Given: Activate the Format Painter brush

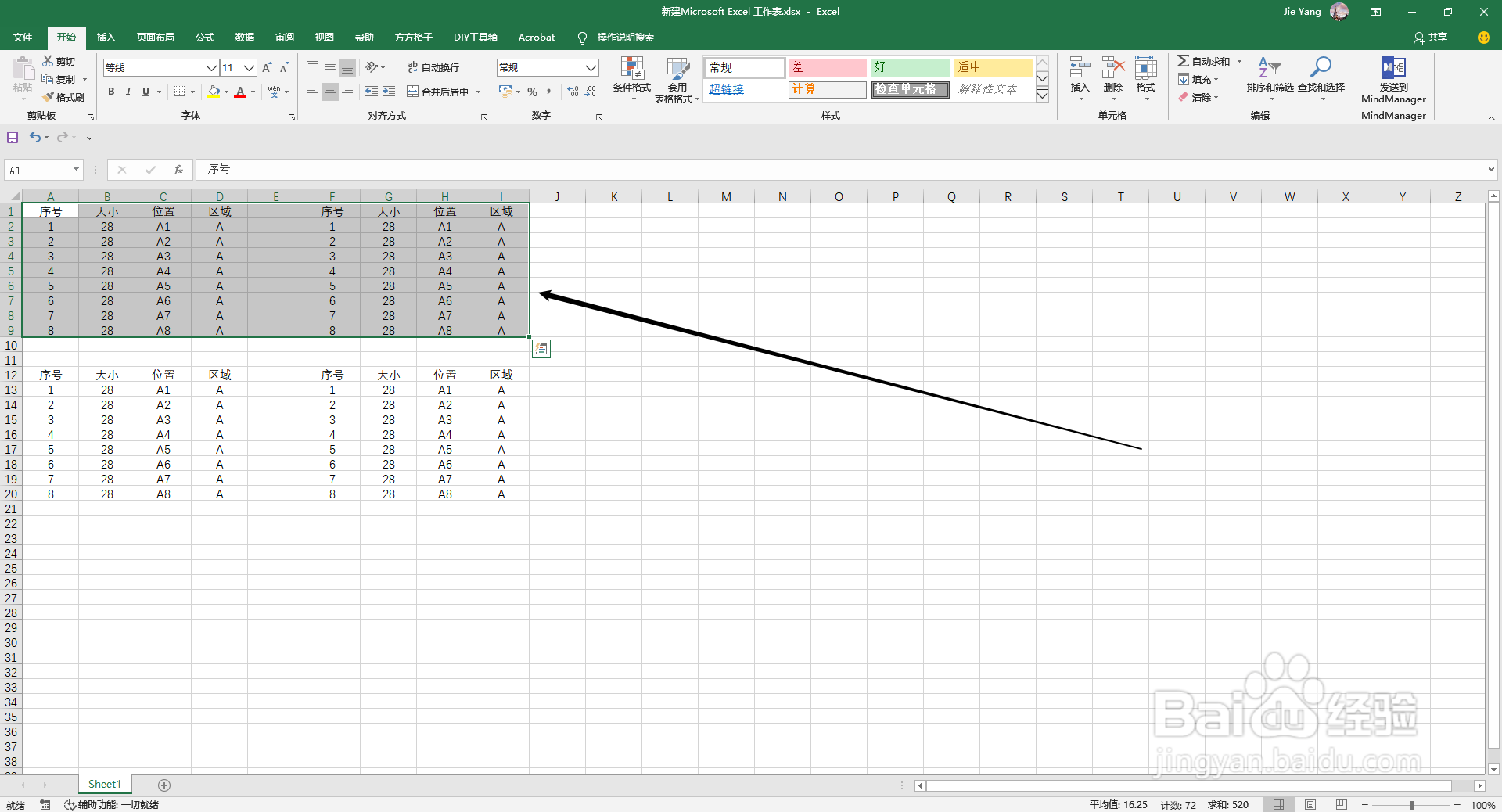Looking at the screenshot, I should [x=48, y=97].
